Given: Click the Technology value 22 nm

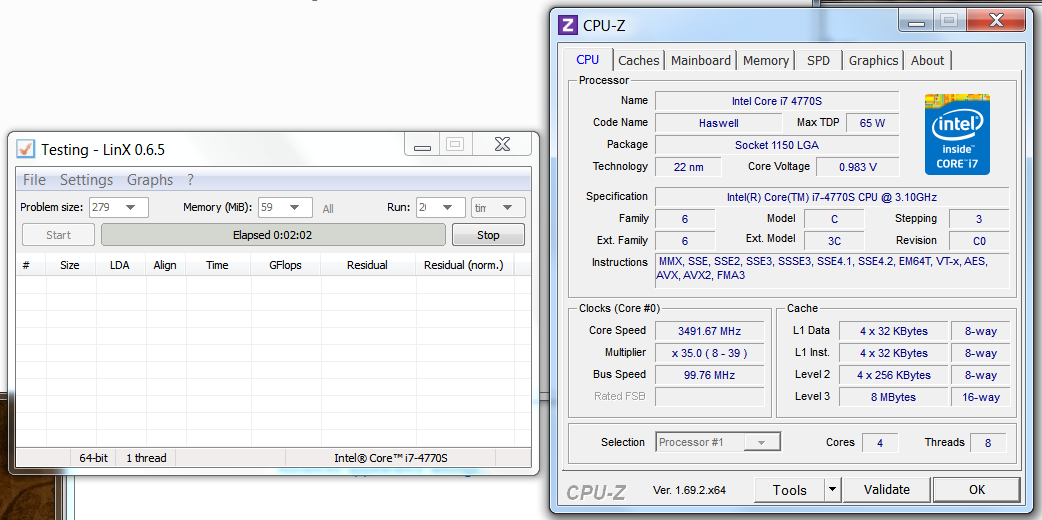Looking at the screenshot, I should tap(688, 167).
